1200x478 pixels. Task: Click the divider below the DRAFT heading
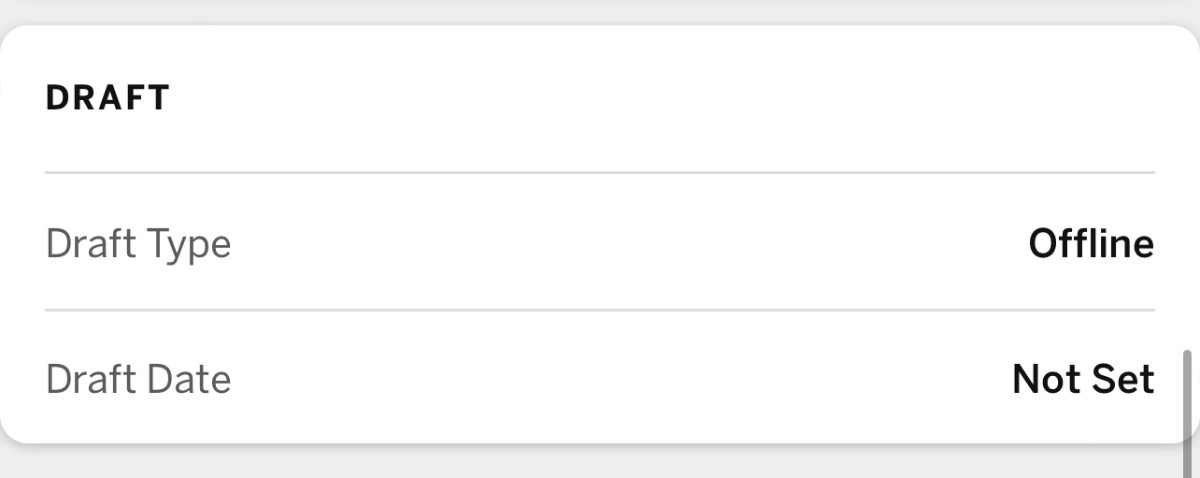[x=600, y=173]
